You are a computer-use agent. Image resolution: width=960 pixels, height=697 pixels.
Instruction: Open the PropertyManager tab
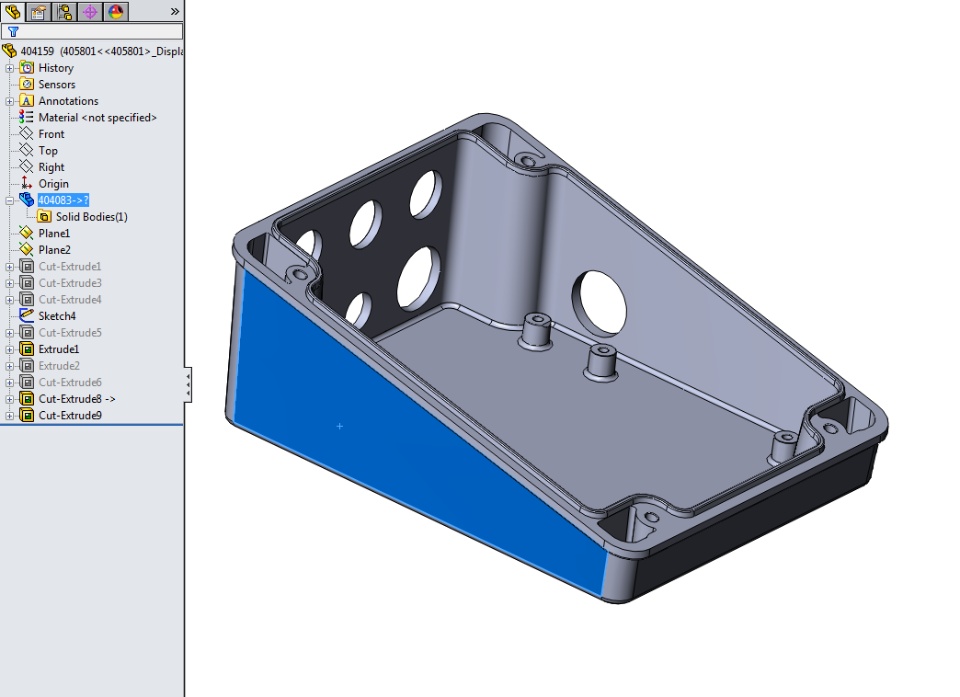pos(39,11)
